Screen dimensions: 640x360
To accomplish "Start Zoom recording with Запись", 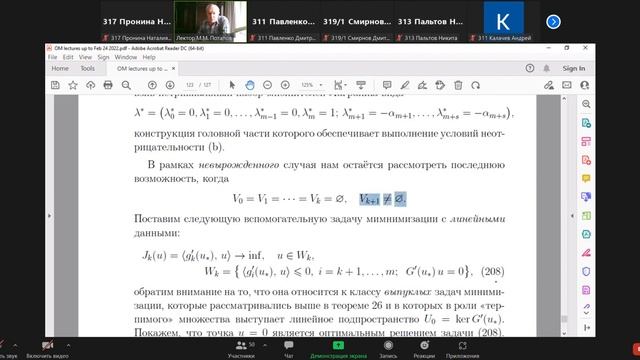I will tap(388, 349).
